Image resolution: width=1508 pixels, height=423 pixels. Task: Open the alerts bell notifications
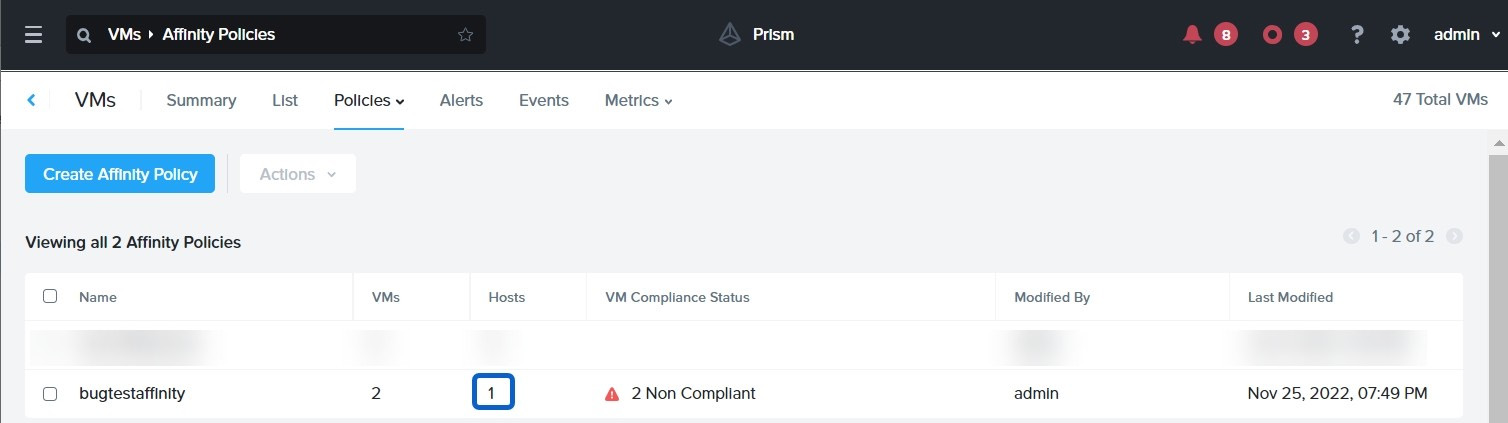pos(1192,35)
